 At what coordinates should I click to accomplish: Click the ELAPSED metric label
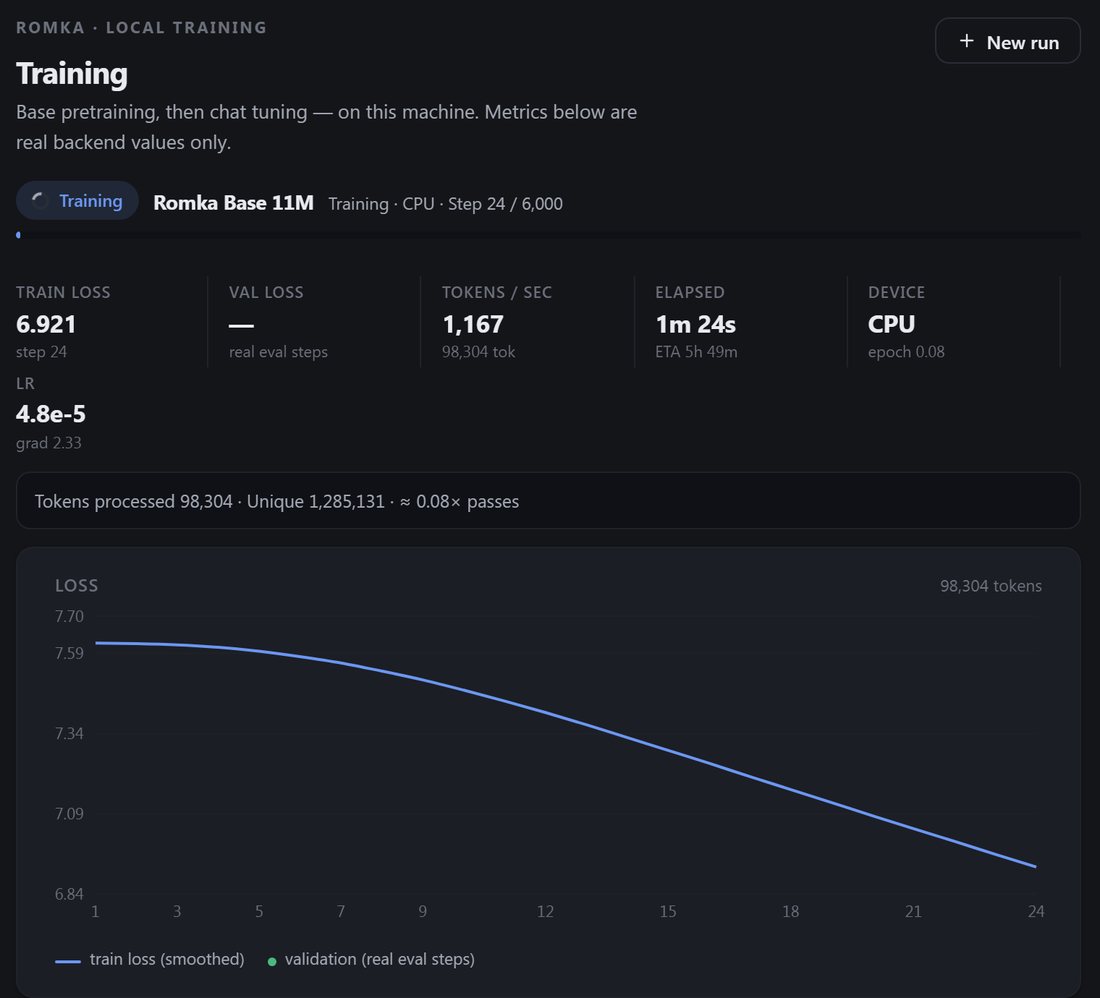[x=690, y=292]
